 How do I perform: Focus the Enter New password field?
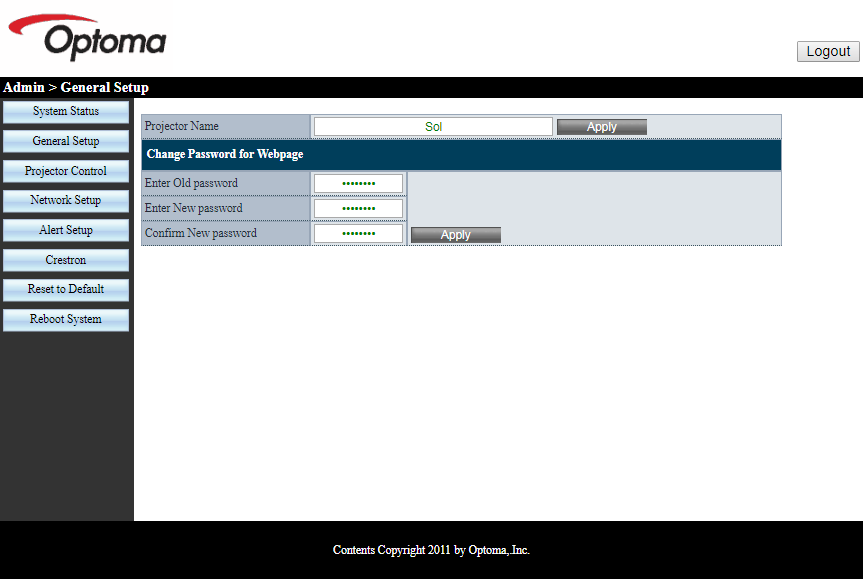[x=358, y=208]
